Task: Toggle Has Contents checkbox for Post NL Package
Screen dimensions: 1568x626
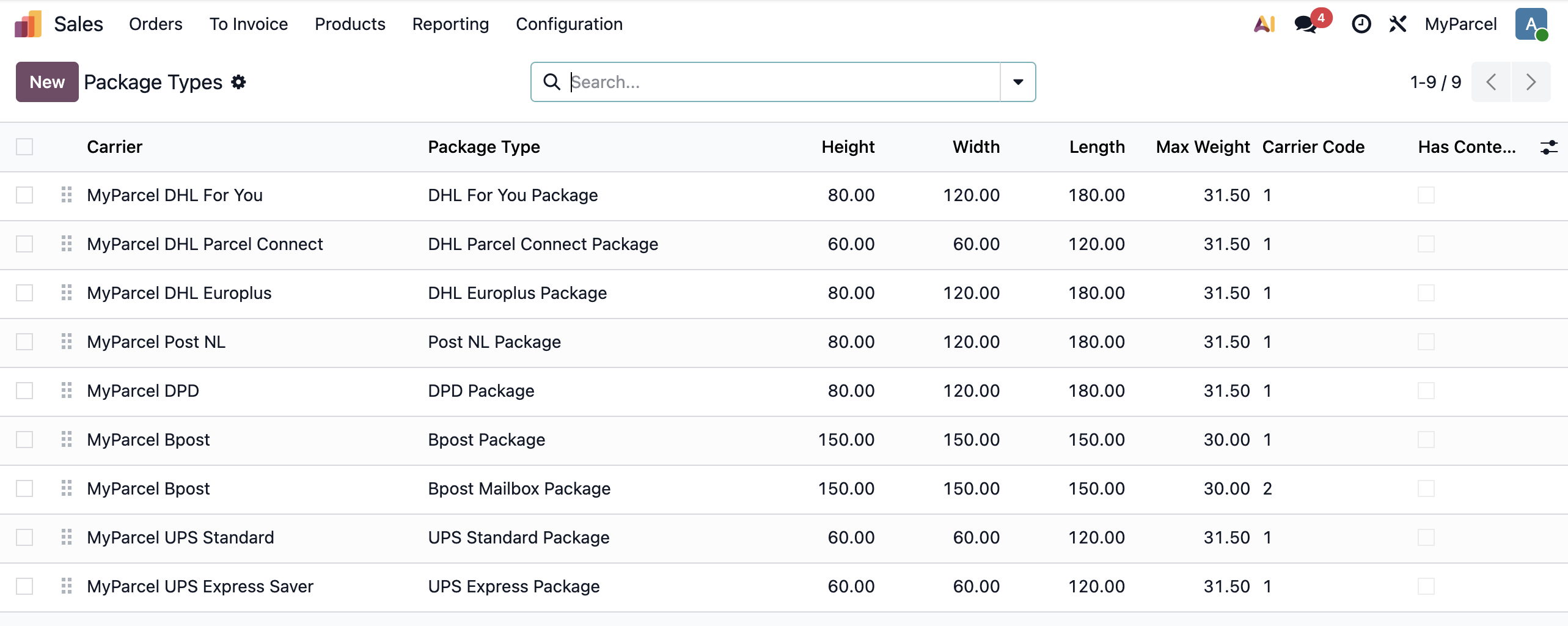Action: (1426, 342)
